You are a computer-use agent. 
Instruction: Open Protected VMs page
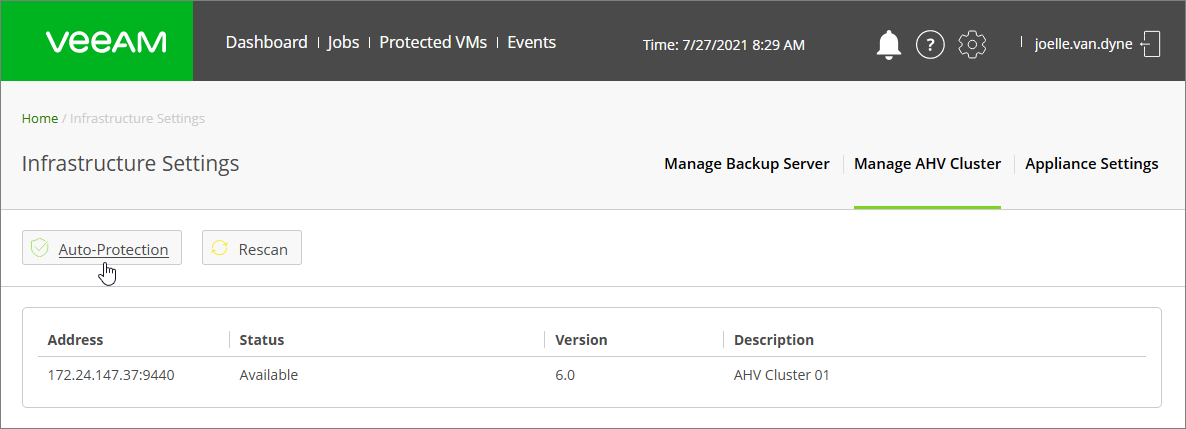click(433, 42)
